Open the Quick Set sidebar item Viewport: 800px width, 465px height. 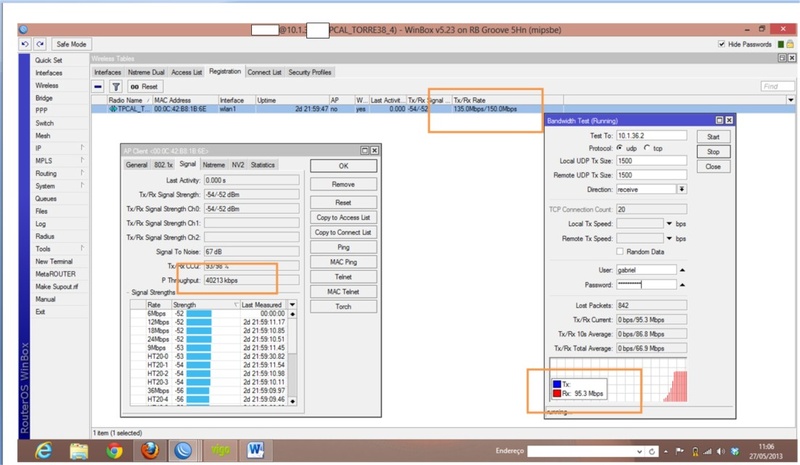pyautogui.click(x=48, y=60)
